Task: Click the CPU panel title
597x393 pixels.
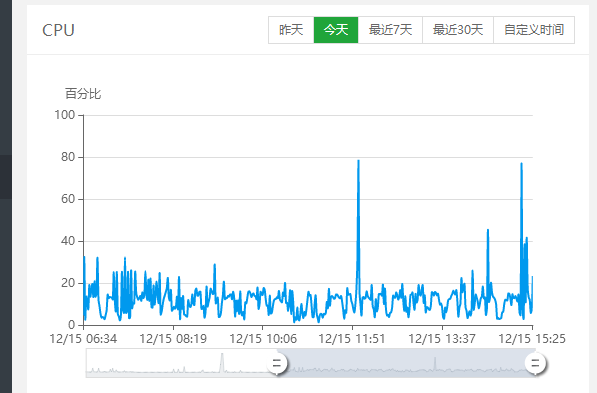Action: (x=58, y=30)
